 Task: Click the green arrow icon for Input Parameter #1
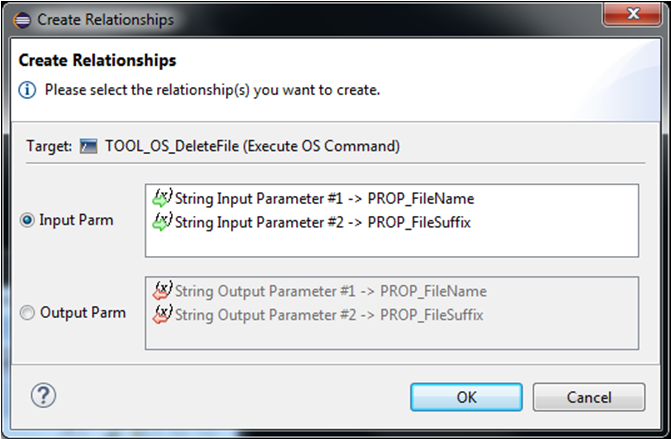[162, 199]
